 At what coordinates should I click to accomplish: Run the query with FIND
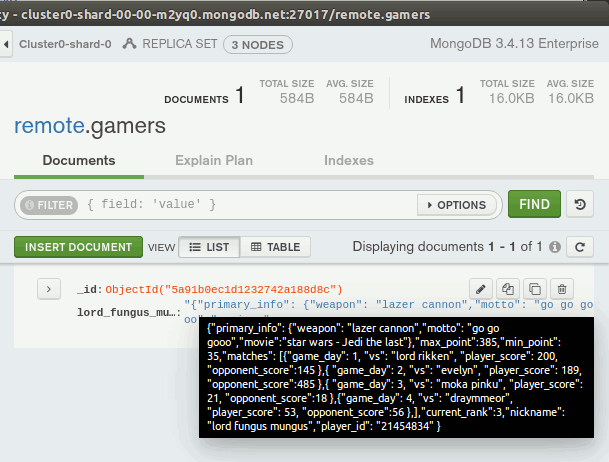534,204
